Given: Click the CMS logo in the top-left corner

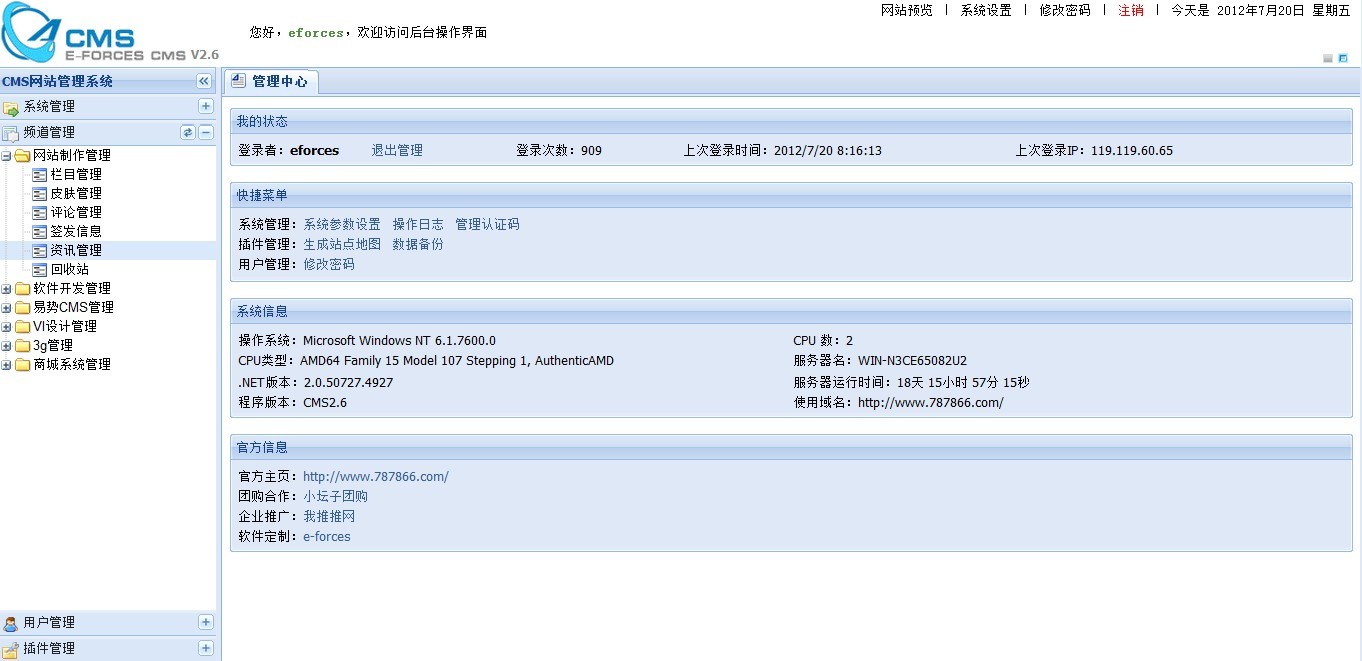Looking at the screenshot, I should click(31, 31).
